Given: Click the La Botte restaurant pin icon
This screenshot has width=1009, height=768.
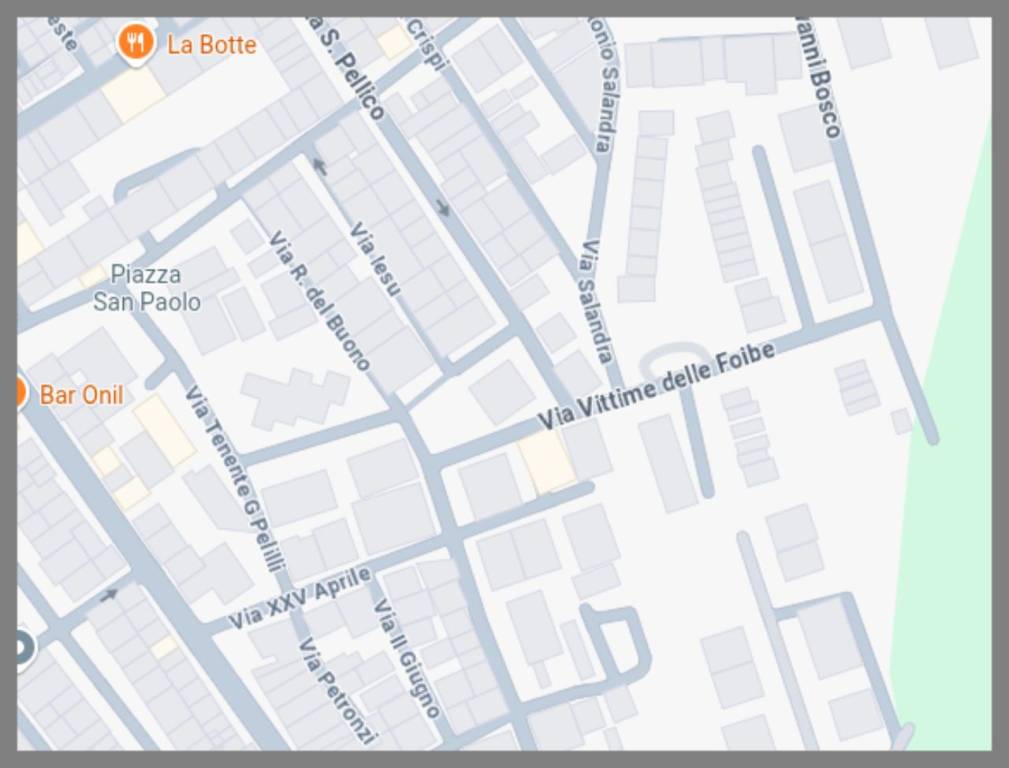Looking at the screenshot, I should point(135,43).
